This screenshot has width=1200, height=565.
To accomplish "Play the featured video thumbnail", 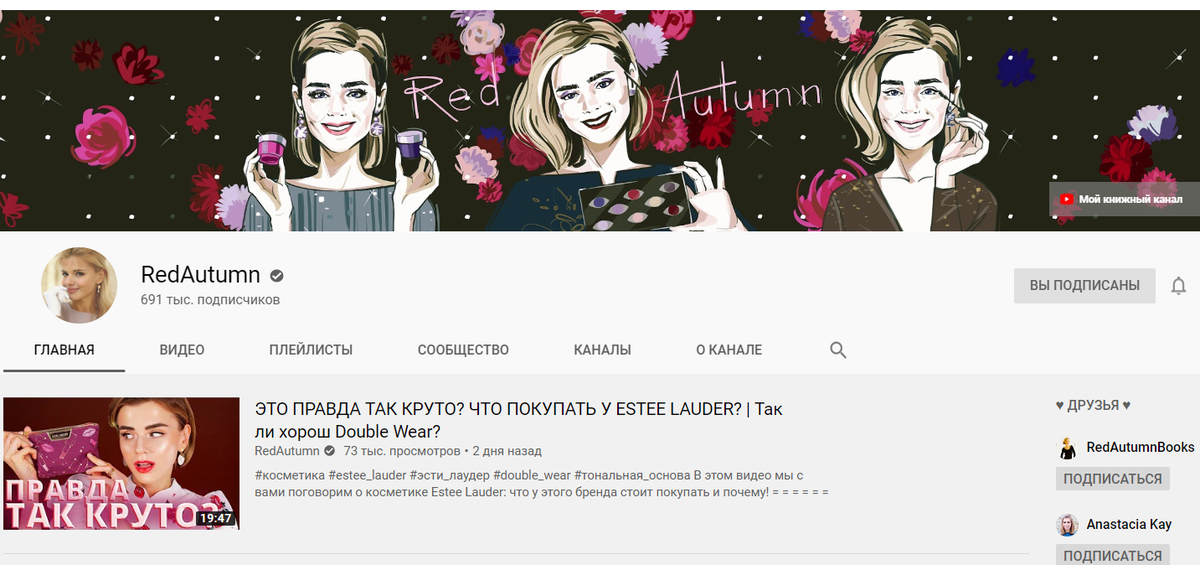I will point(121,463).
